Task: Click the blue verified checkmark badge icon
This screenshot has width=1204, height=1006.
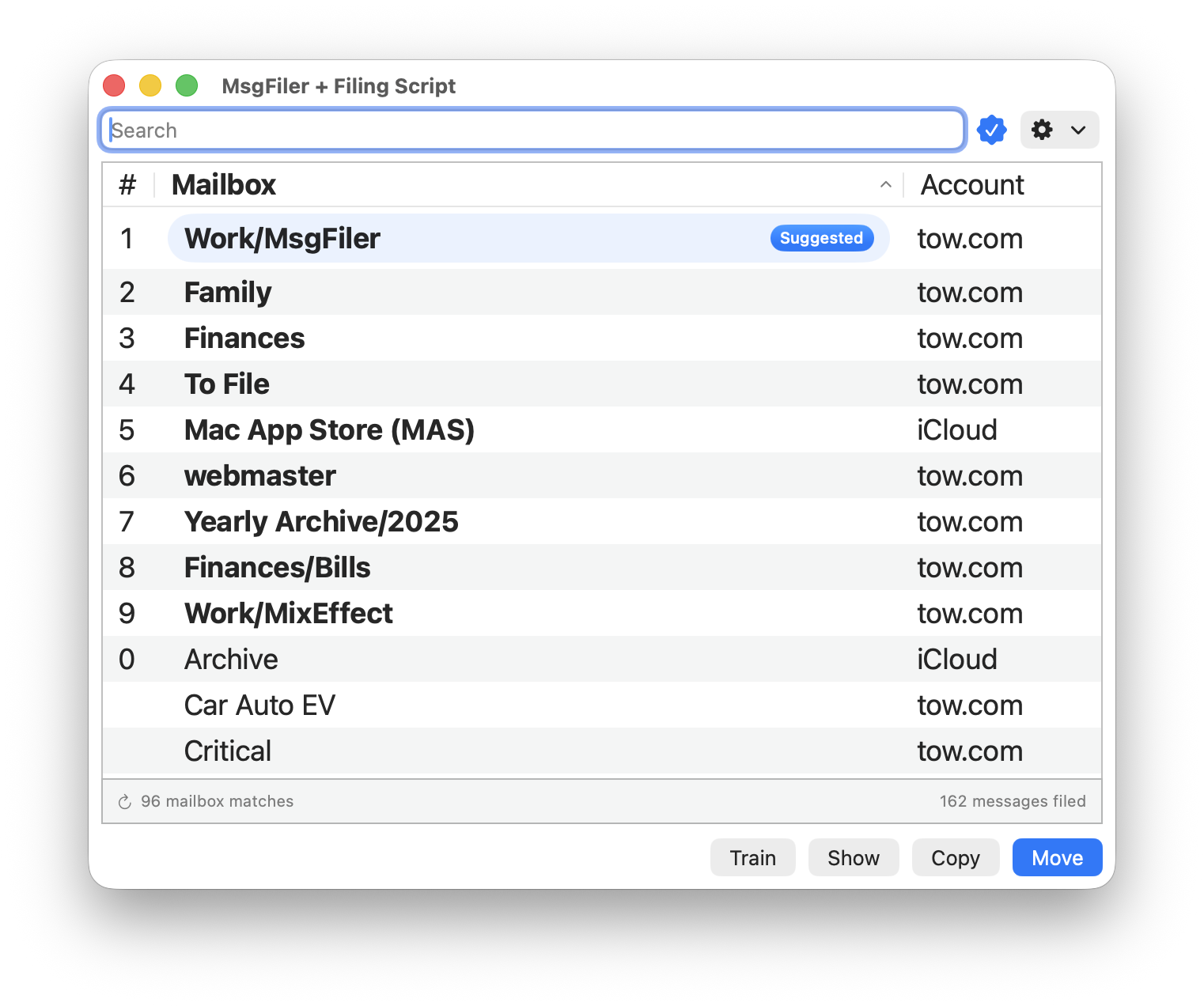Action: 991,130
